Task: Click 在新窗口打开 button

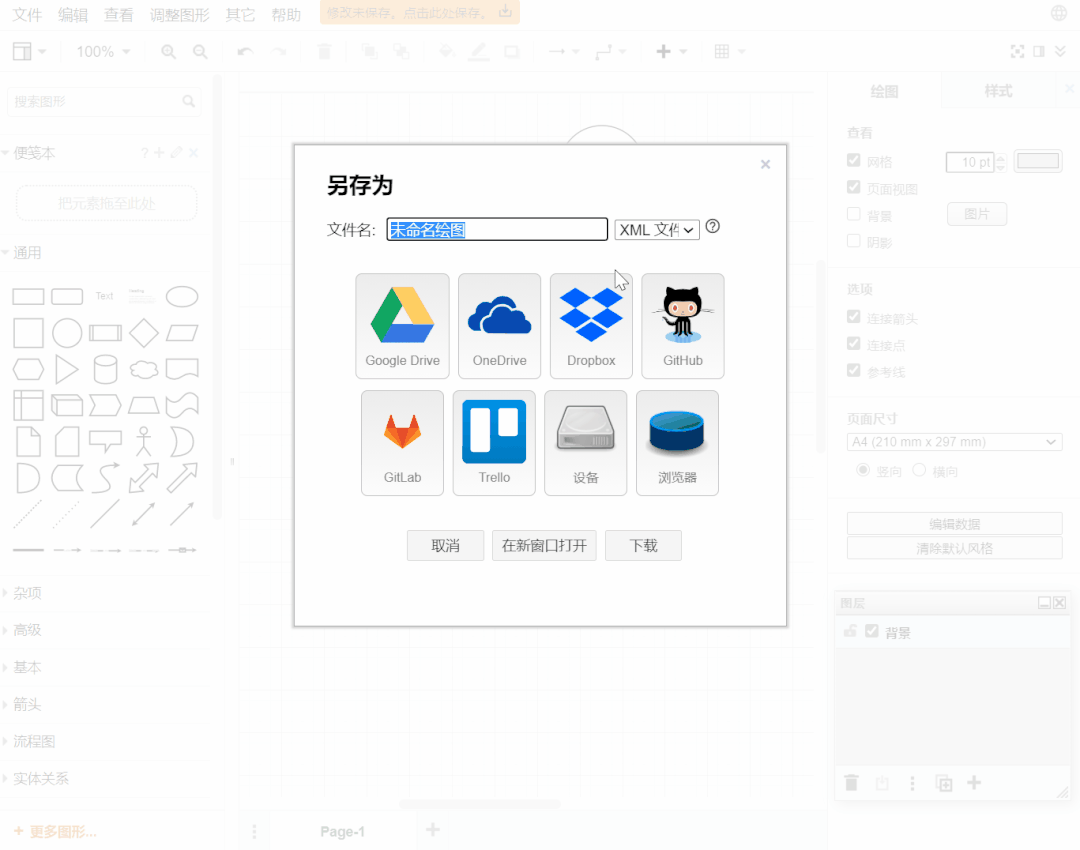Action: [544, 546]
